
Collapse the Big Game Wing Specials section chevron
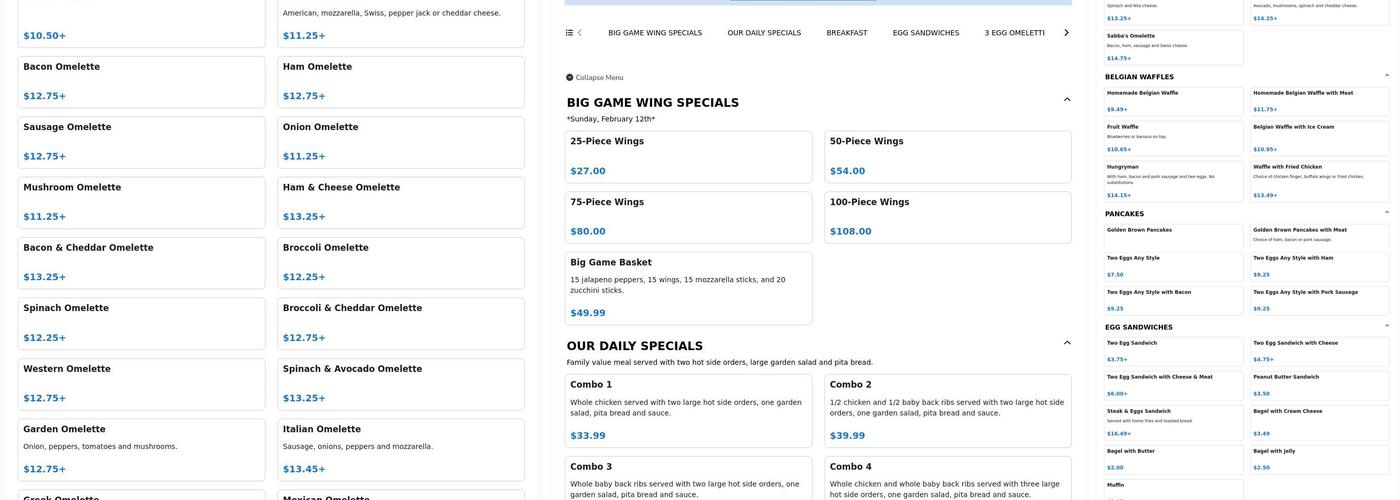(1067, 100)
